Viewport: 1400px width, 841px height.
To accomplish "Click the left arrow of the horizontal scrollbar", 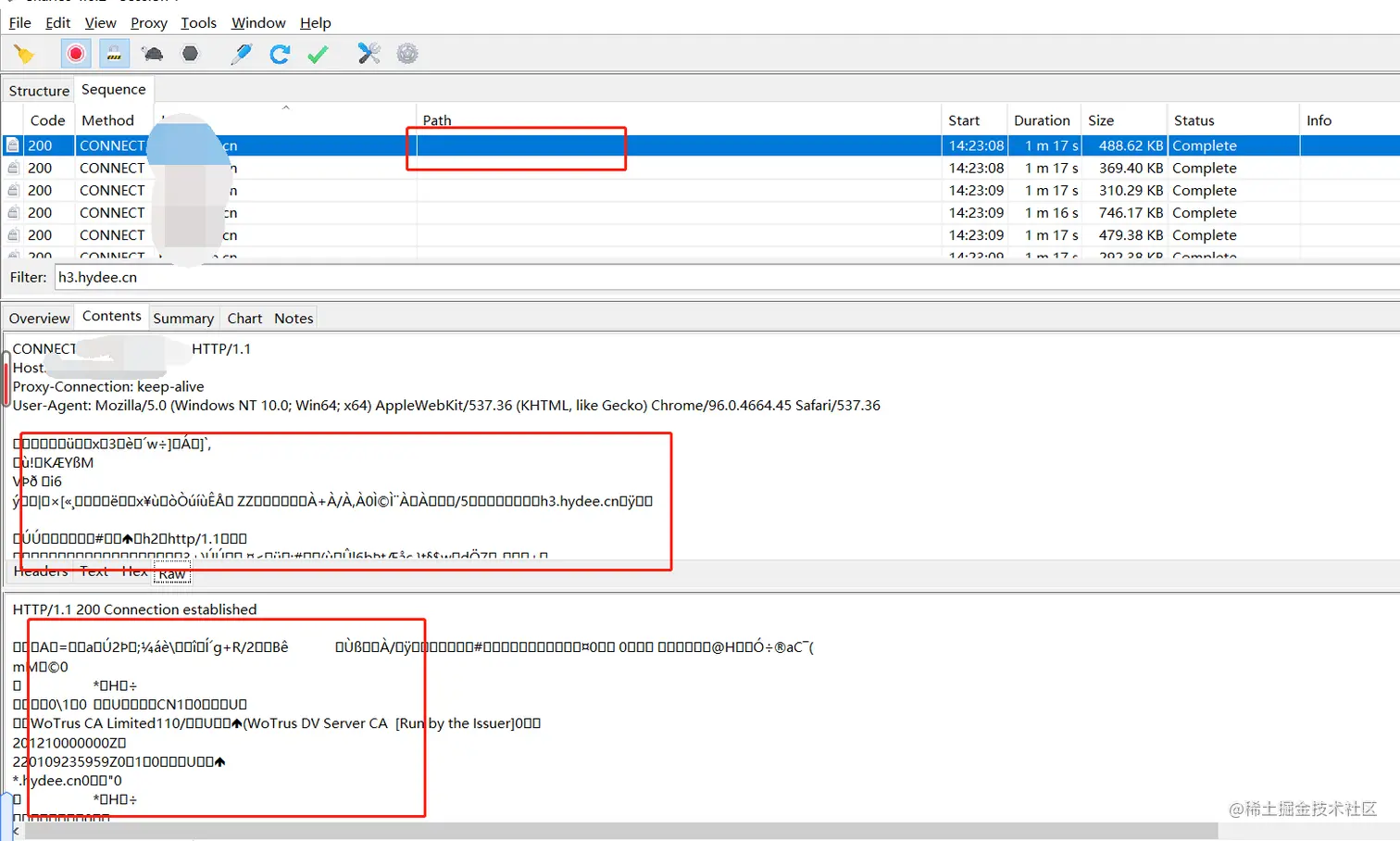I will coord(16,831).
